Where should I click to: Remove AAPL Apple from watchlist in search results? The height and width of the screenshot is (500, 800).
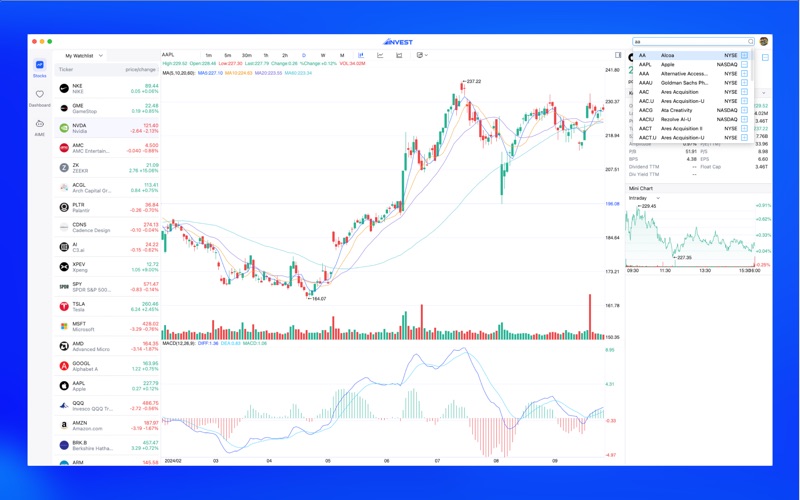coord(744,65)
